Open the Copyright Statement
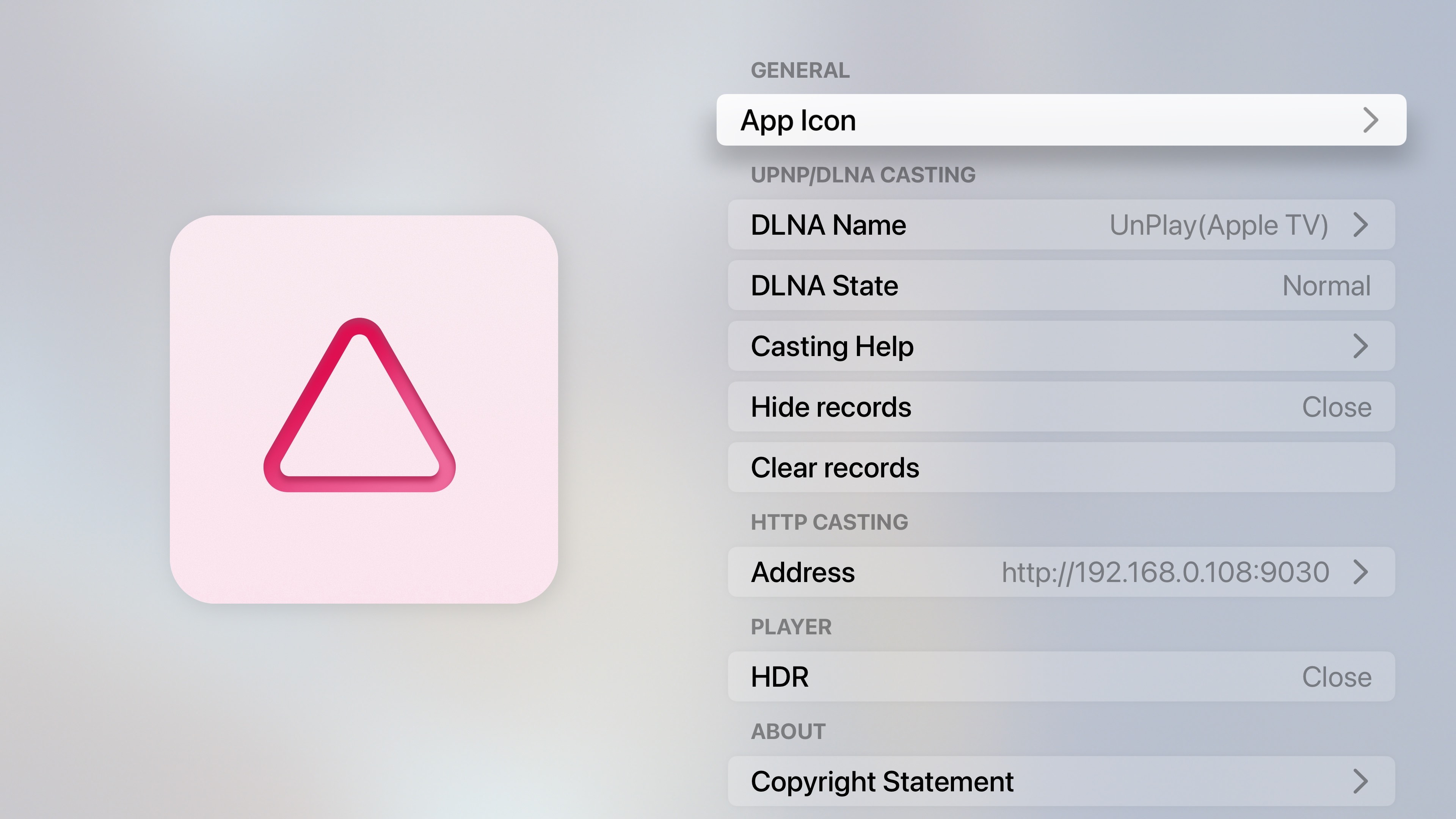1456x819 pixels. (1061, 781)
